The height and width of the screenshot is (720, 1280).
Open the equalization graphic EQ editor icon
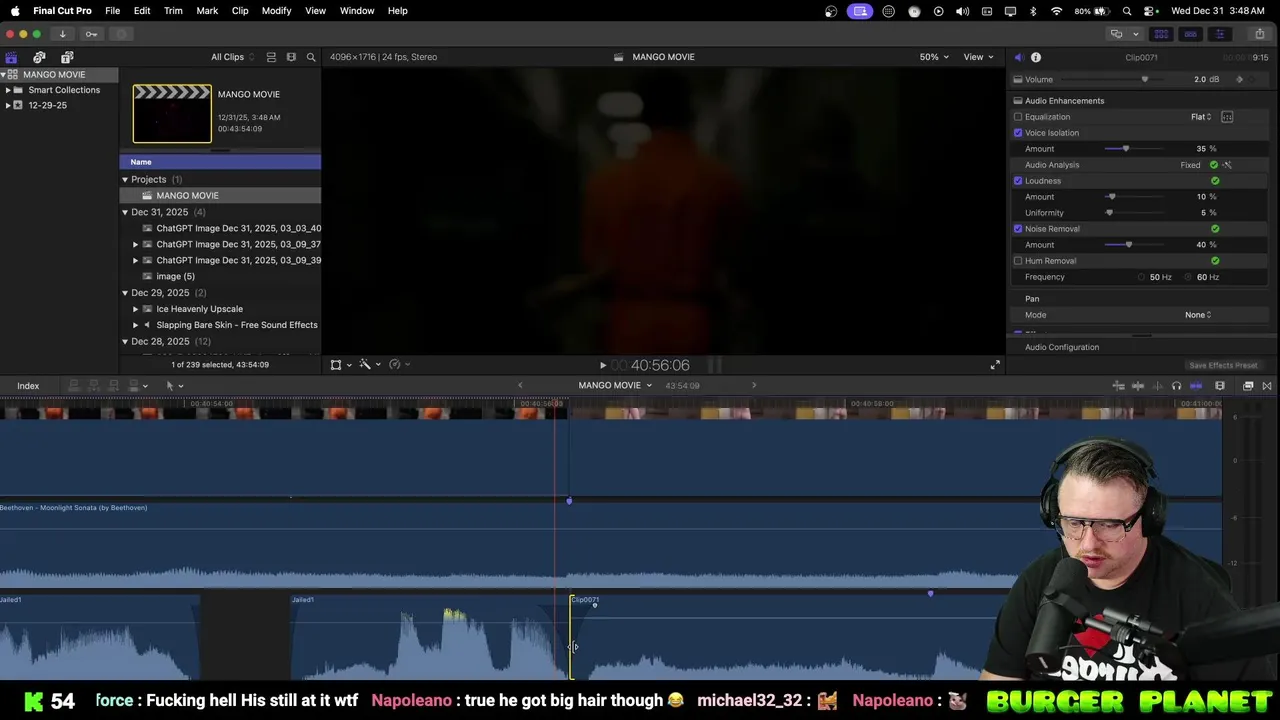click(x=1227, y=117)
